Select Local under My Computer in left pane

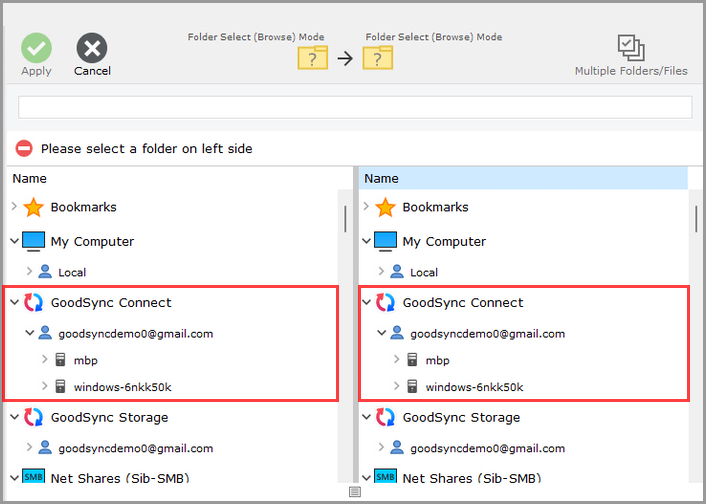72,272
